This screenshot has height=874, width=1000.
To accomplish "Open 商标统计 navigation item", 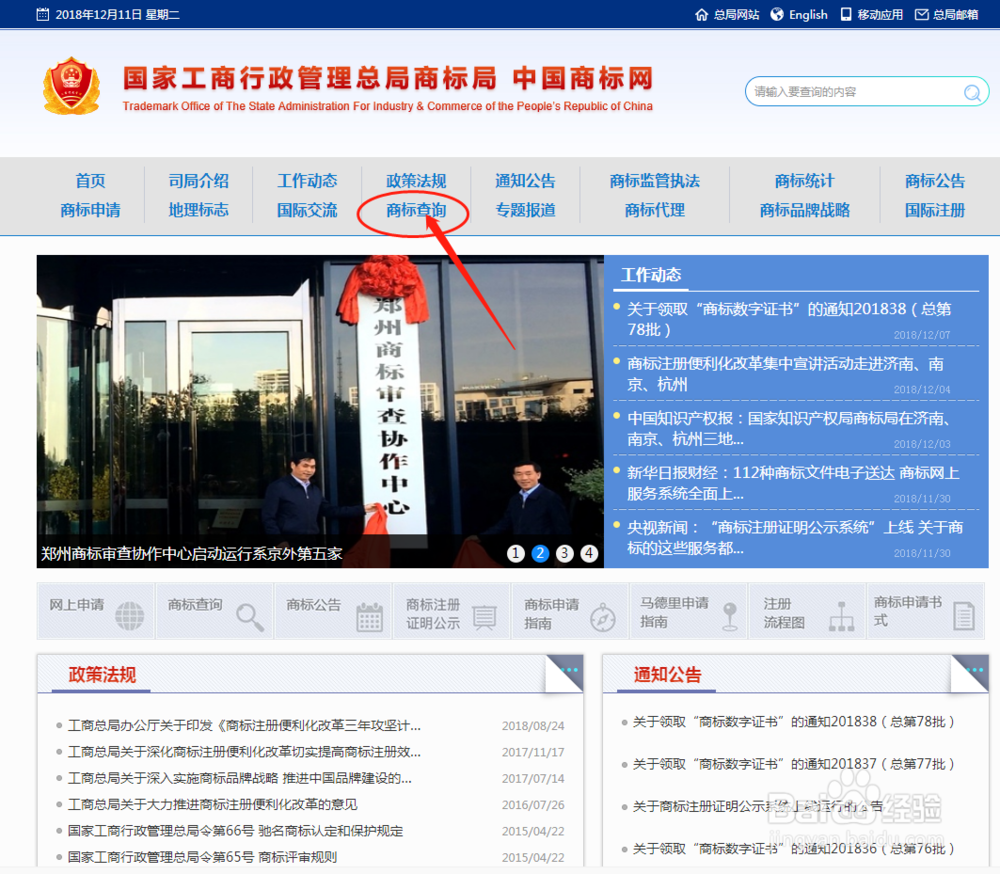I will [804, 181].
